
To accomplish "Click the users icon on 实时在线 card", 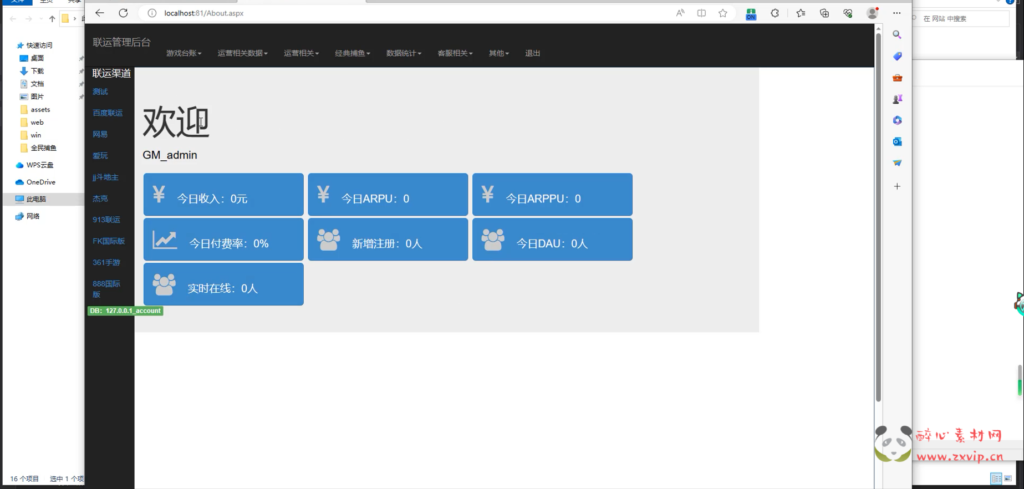I will (164, 284).
